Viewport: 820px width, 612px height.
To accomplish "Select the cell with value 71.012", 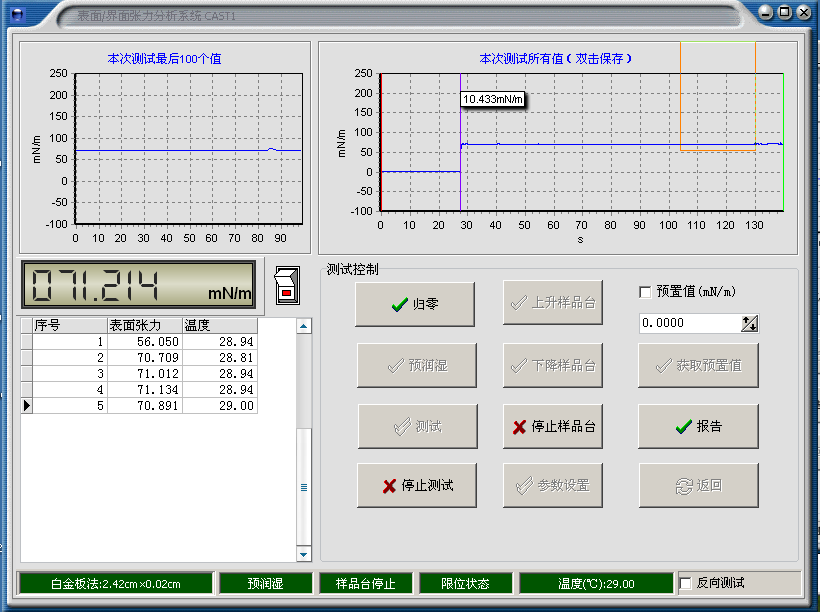I will point(145,373).
